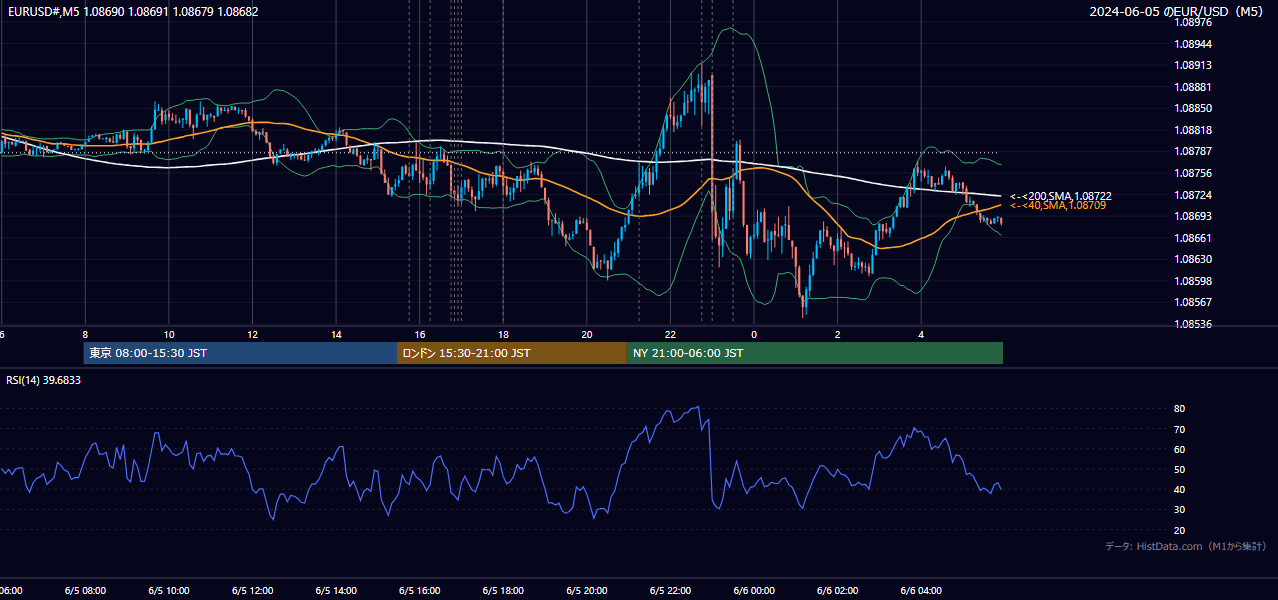Click the 1.08818 price axis label

point(1193,130)
